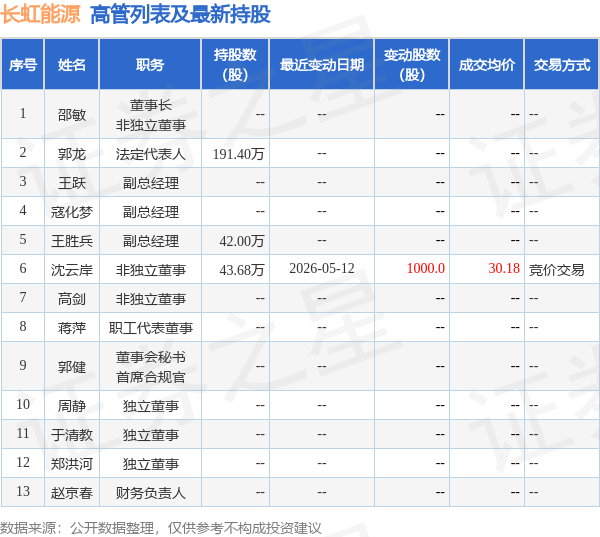Click 郭龙's holding 191.40万

click(238, 154)
